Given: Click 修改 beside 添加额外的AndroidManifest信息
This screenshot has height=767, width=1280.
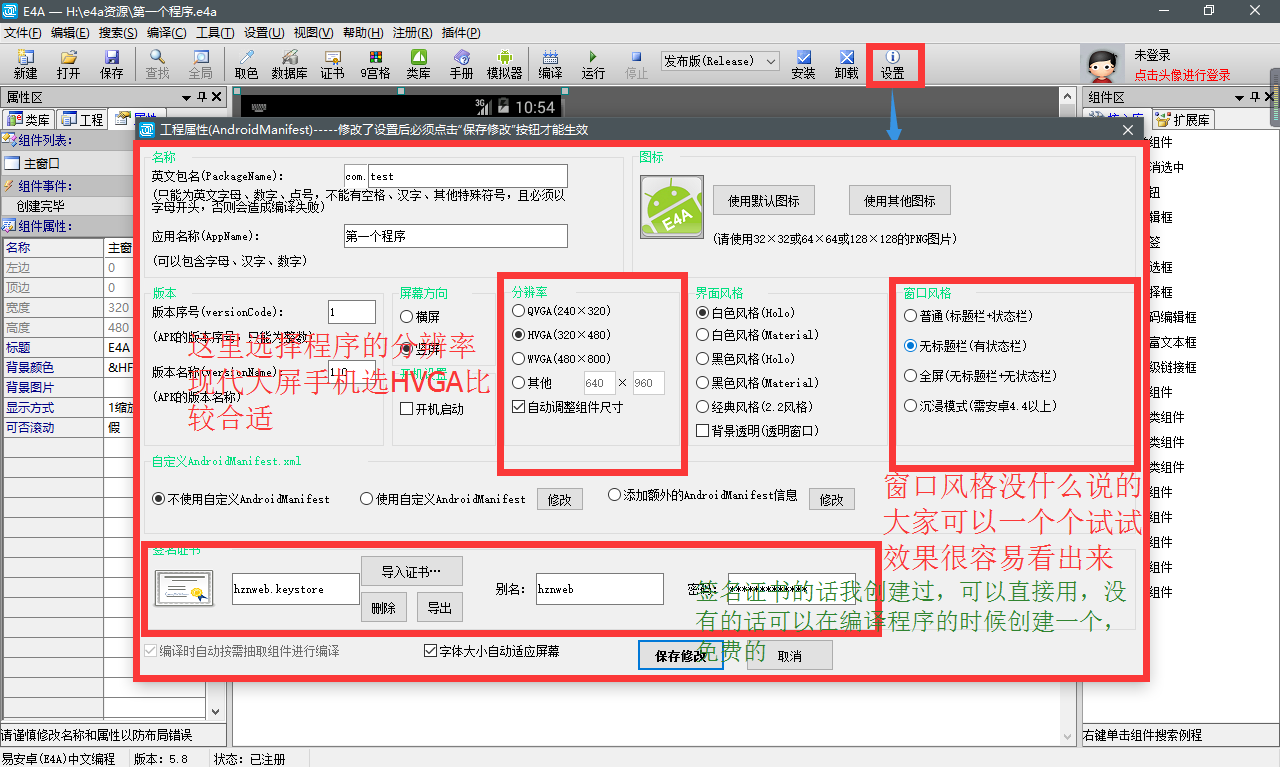Looking at the screenshot, I should [832, 499].
